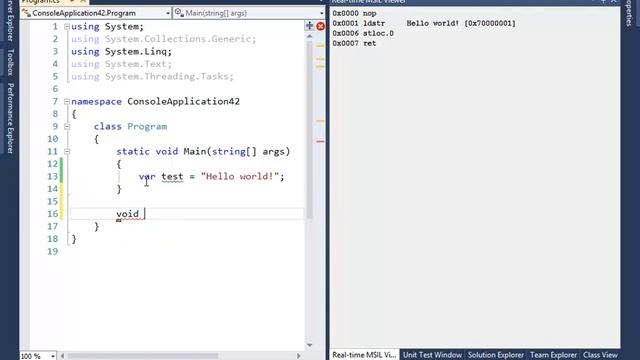
Task: Open the Class View tab
Action: coord(600,355)
